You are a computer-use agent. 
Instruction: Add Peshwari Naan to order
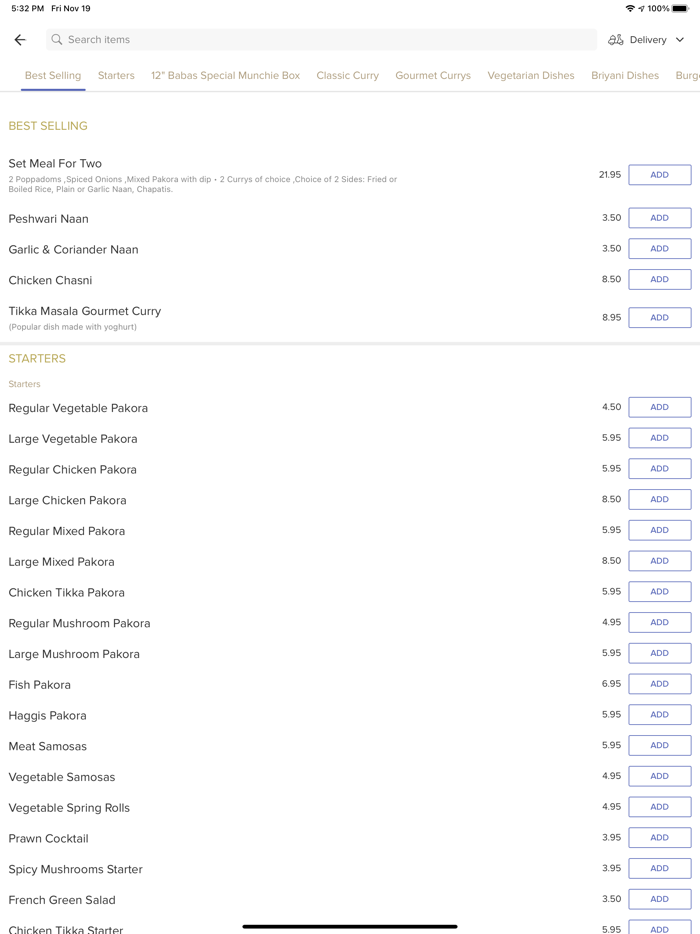click(659, 218)
